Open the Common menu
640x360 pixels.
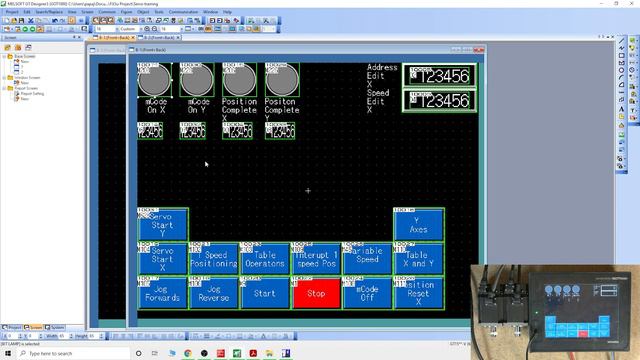pos(107,12)
